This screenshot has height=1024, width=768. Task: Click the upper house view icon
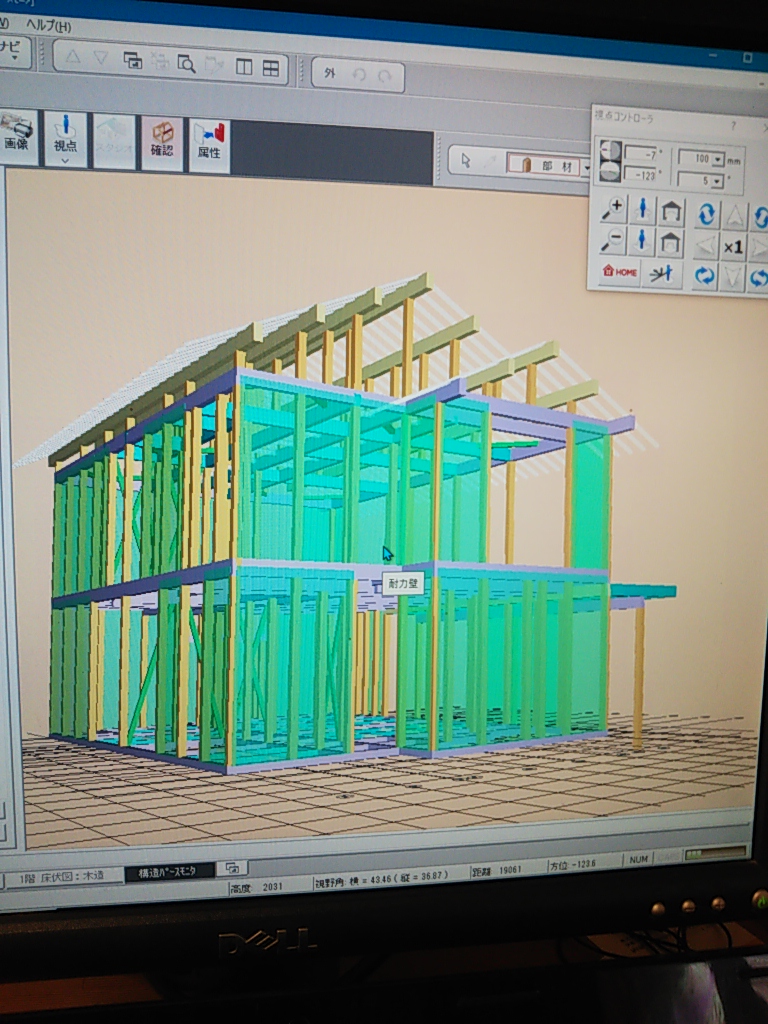tap(671, 211)
